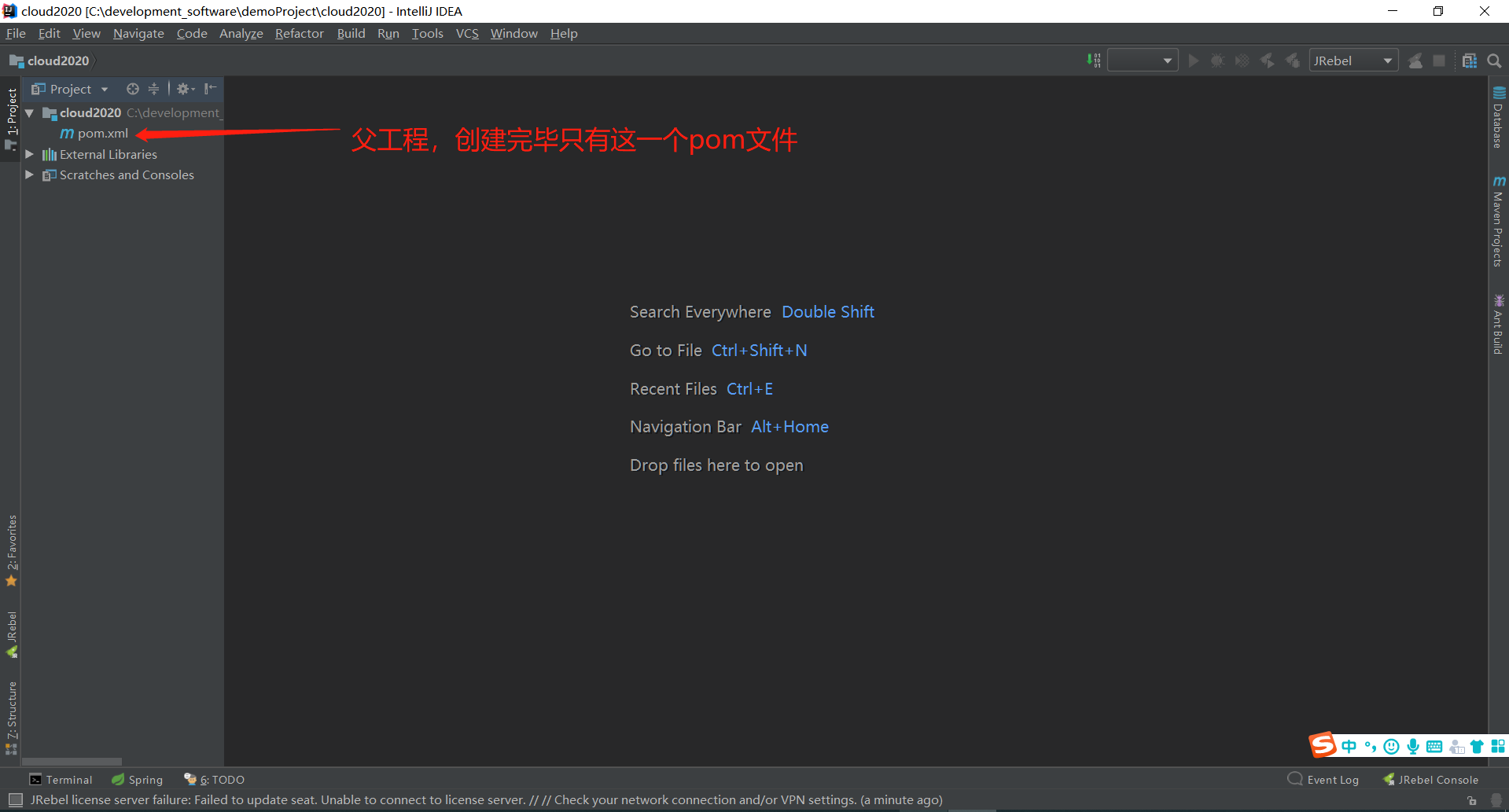Open the Tools menu
This screenshot has height=812, width=1509.
427,34
